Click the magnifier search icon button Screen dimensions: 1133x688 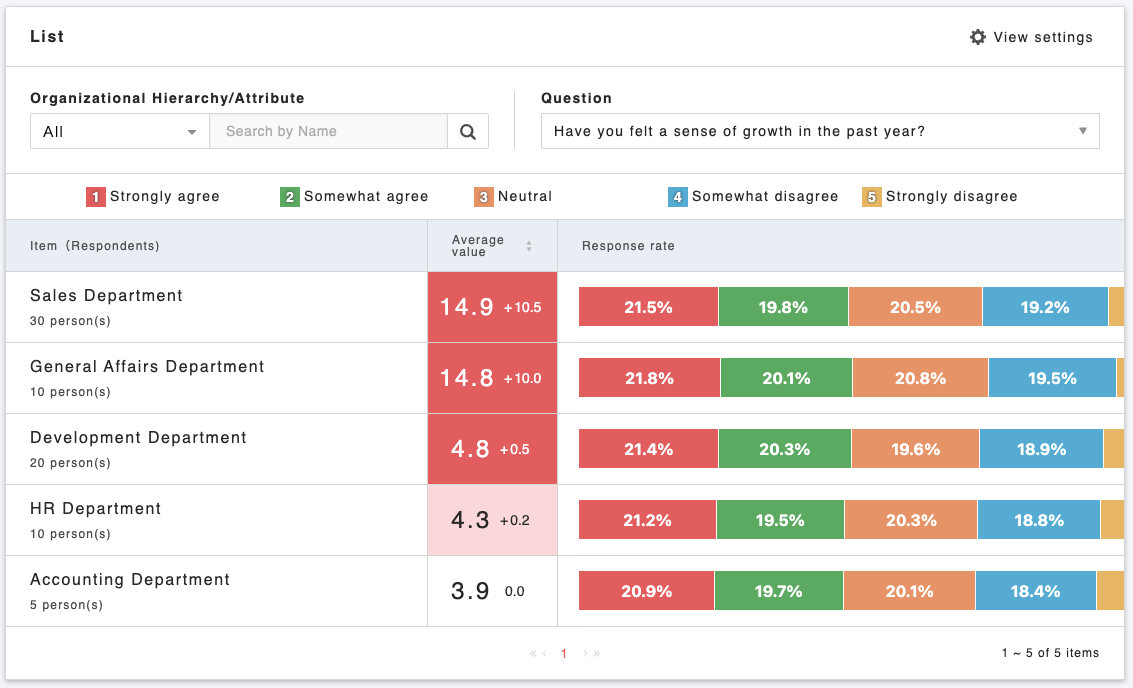[x=467, y=131]
